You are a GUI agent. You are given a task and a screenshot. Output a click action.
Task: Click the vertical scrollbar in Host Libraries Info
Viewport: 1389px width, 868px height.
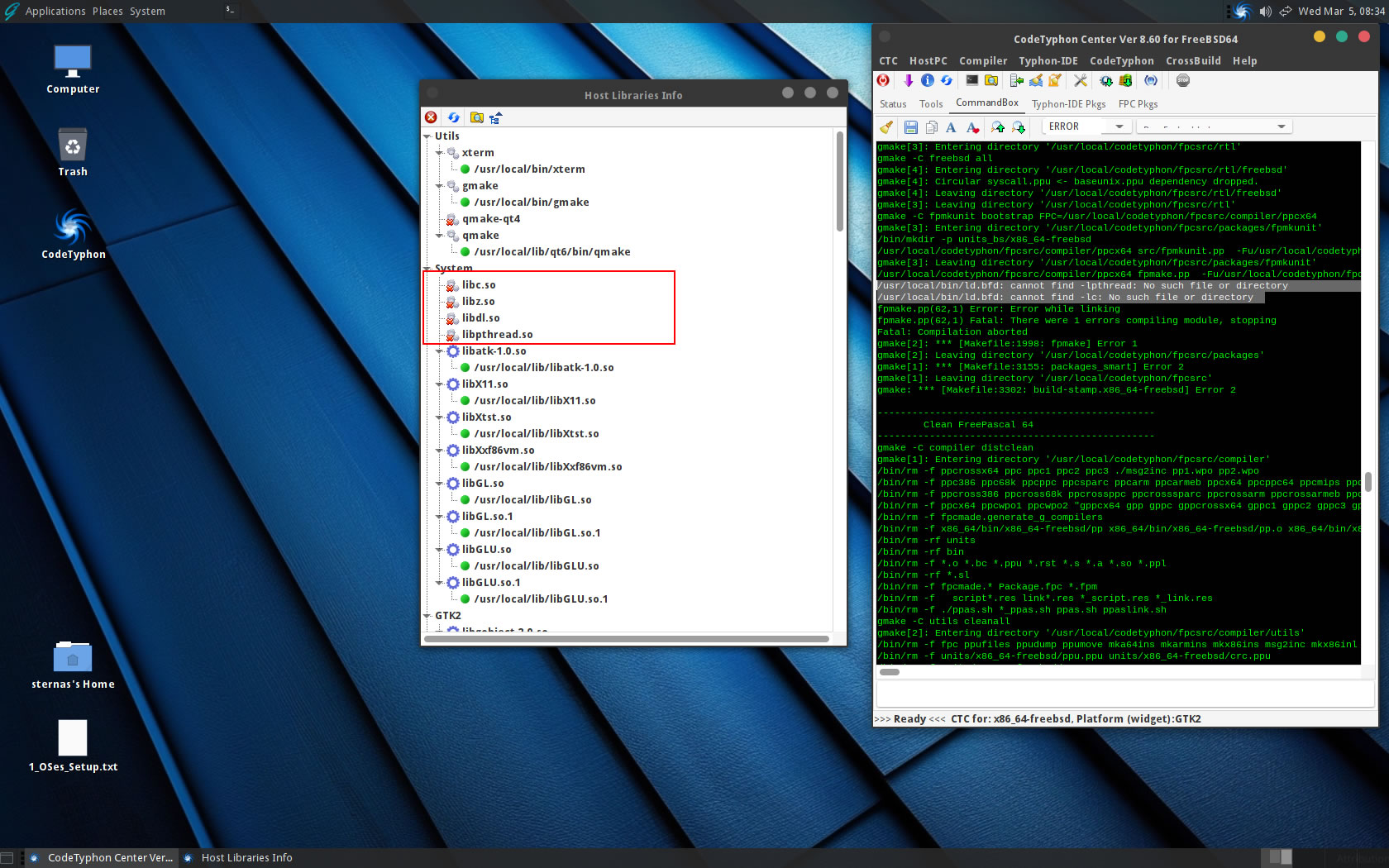click(840, 182)
